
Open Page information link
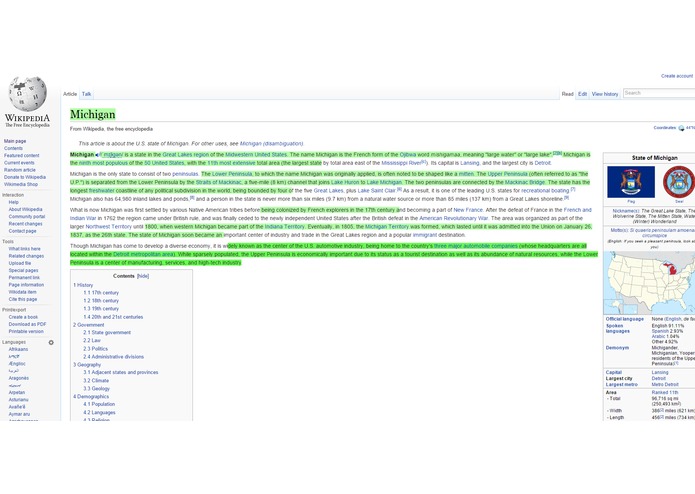[x=26, y=285]
